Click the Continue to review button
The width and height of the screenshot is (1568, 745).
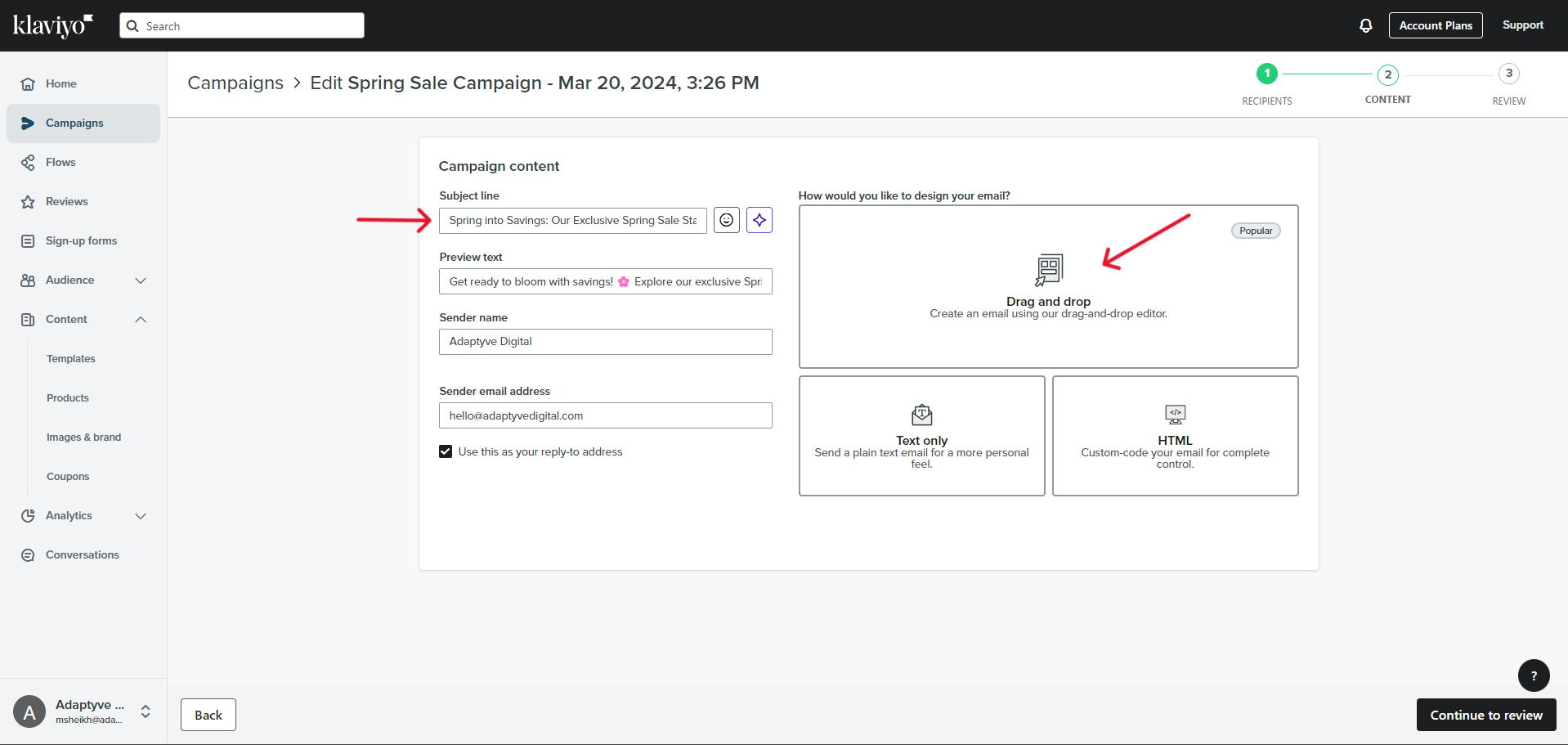pyautogui.click(x=1485, y=715)
